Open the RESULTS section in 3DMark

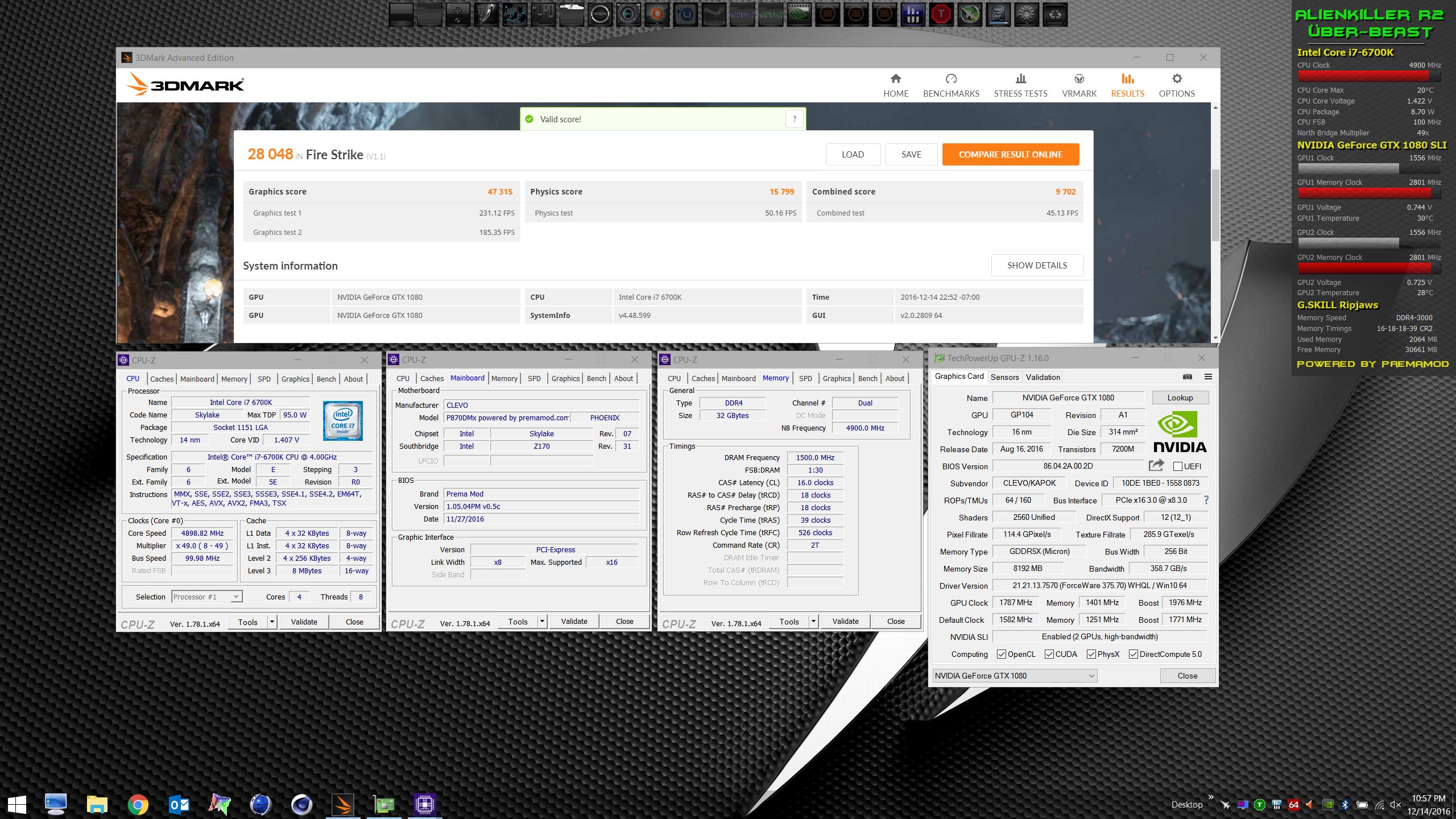1127,86
